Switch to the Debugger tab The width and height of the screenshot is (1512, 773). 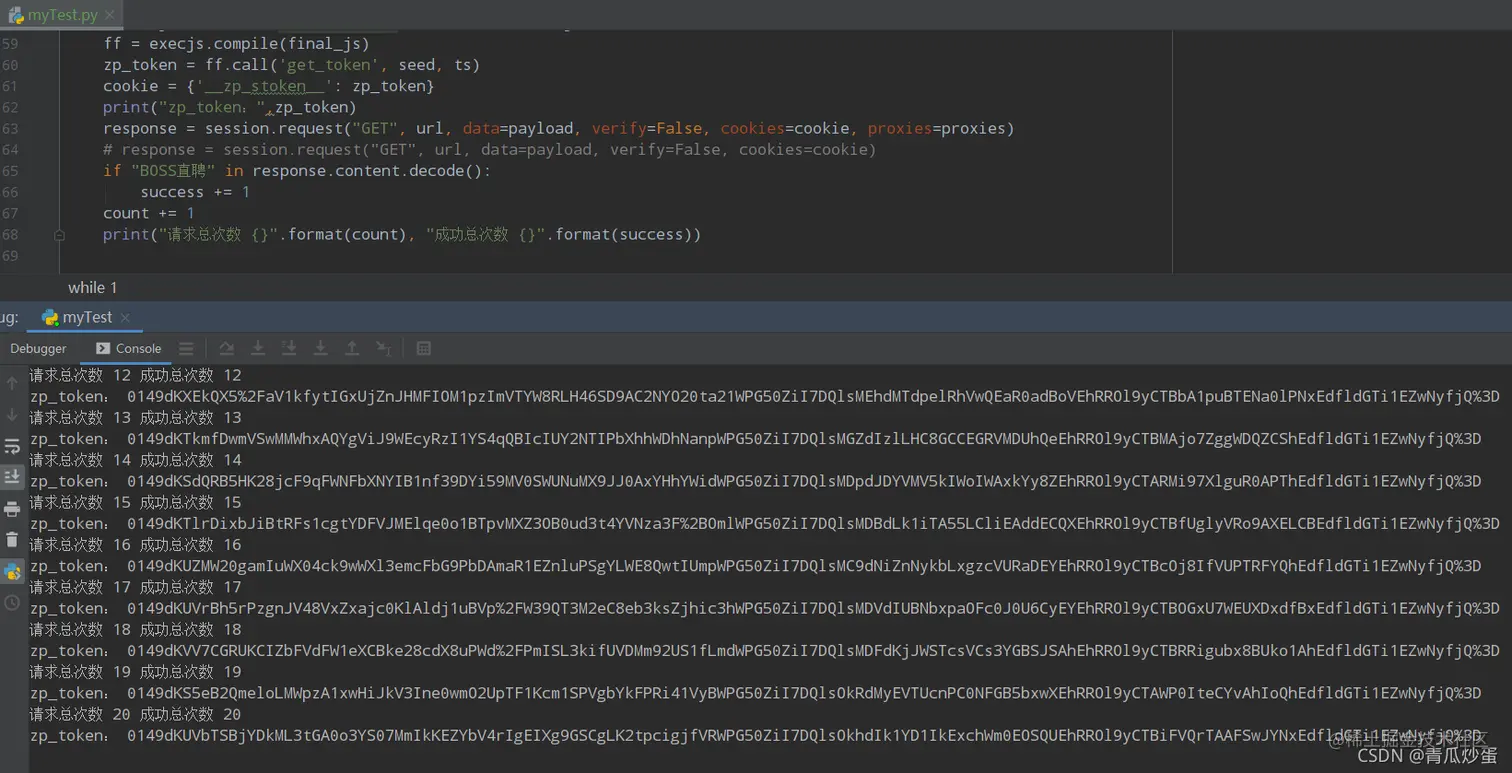38,348
